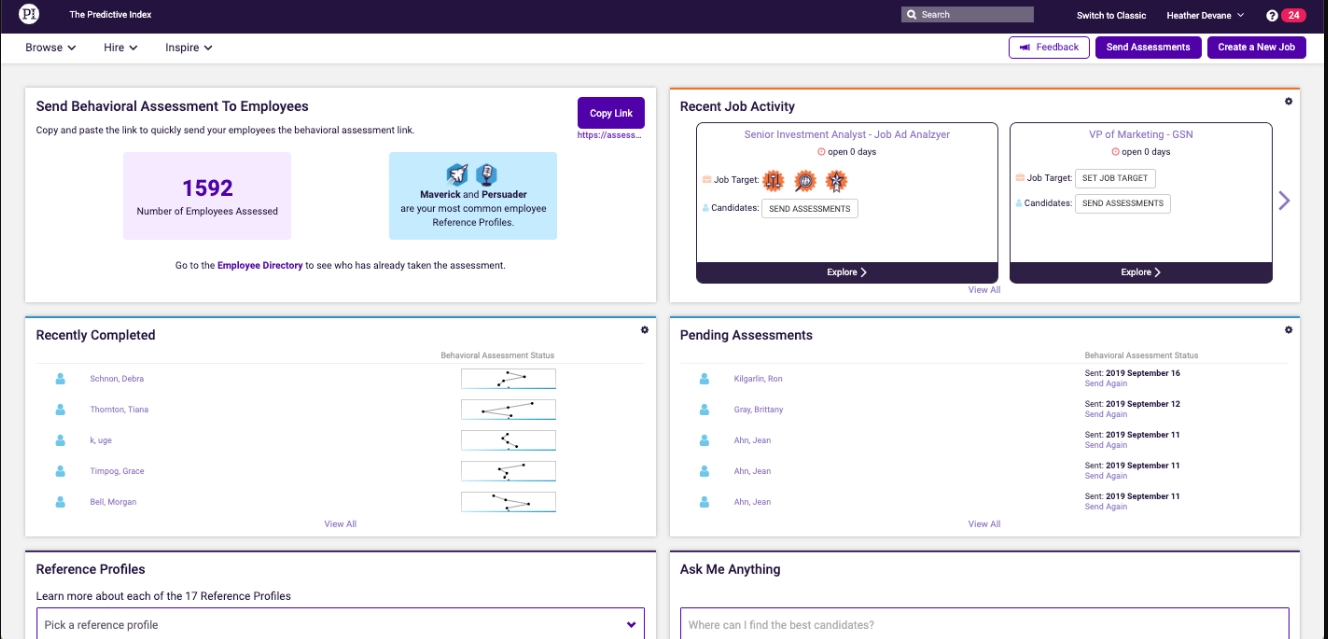1328x639 pixels.
Task: Click third job target badge icon
Action: pos(836,181)
